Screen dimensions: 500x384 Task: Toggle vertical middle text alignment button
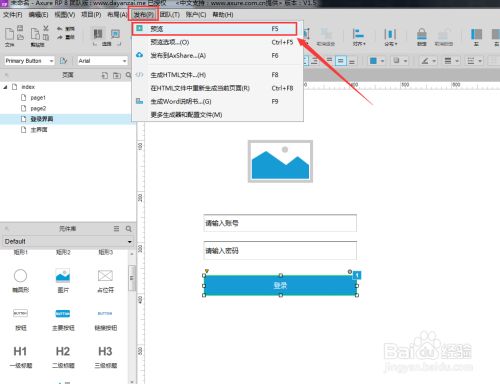pos(340,61)
